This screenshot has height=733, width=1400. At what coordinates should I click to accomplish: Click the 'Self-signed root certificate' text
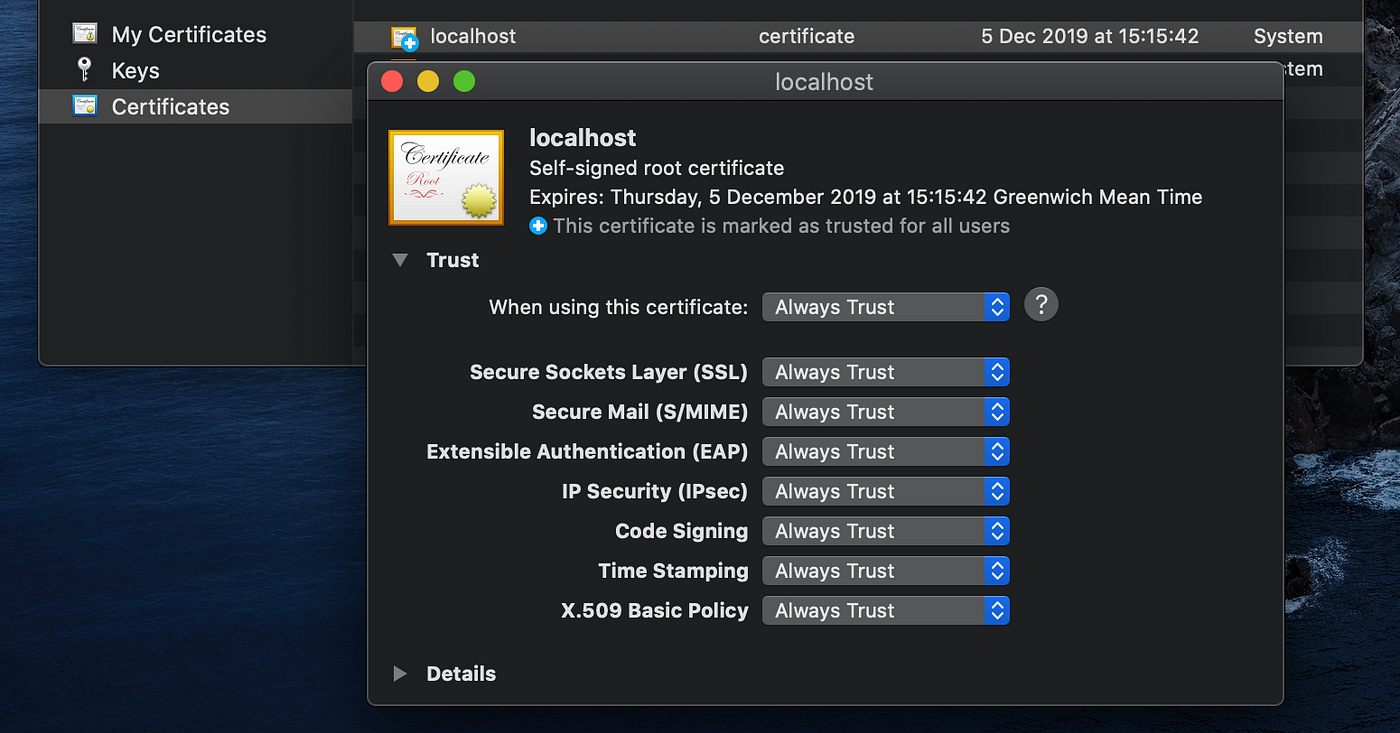pos(656,168)
